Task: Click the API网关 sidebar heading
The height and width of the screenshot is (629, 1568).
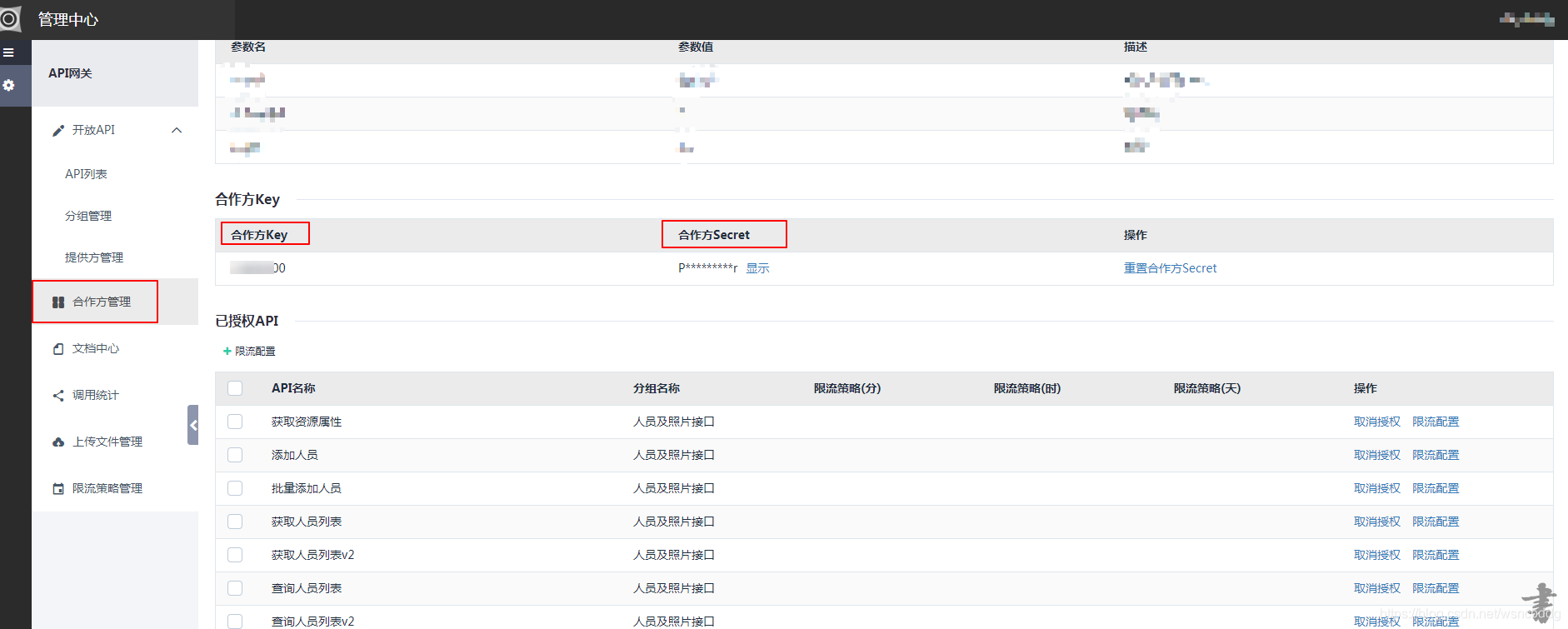Action: pyautogui.click(x=70, y=73)
